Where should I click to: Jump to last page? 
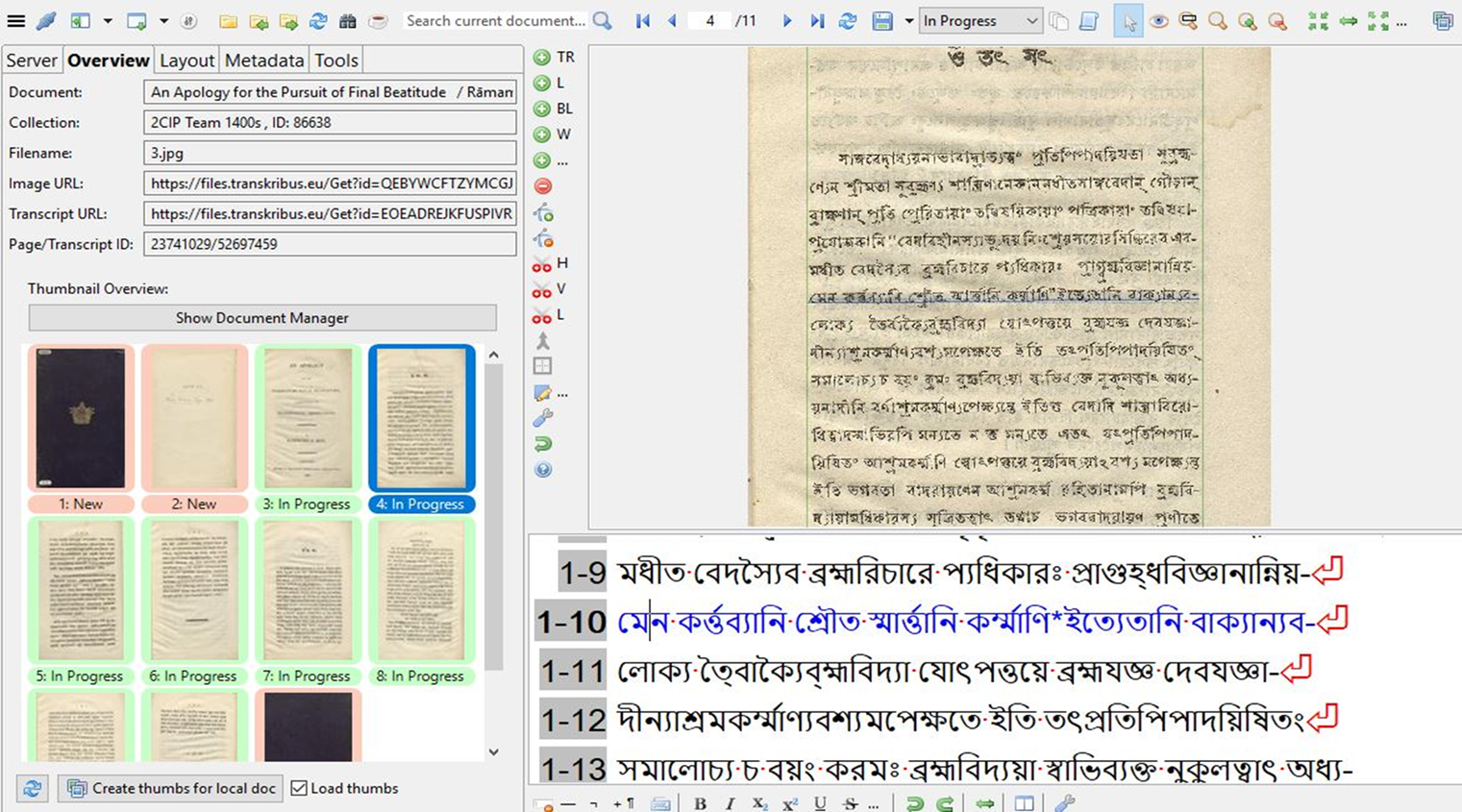pyautogui.click(x=817, y=20)
